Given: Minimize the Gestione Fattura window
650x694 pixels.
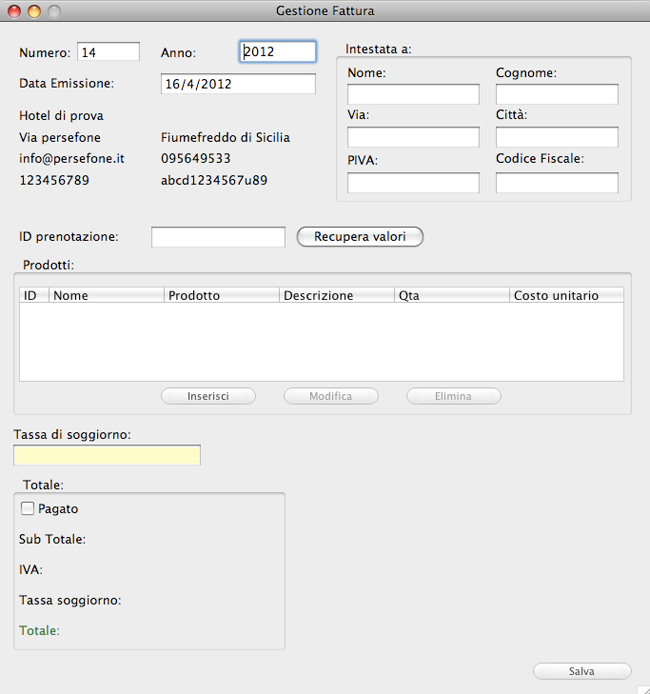Looking at the screenshot, I should 34,11.
